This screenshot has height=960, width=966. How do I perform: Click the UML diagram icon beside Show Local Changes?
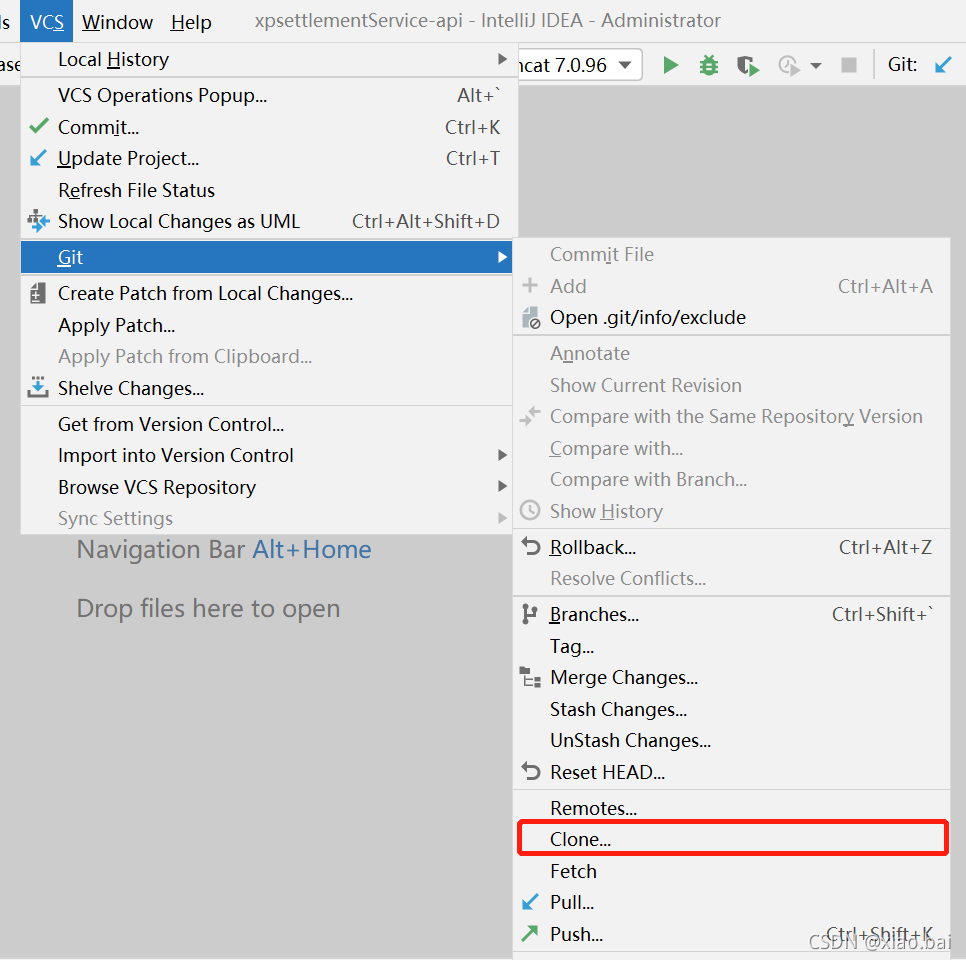click(x=38, y=221)
